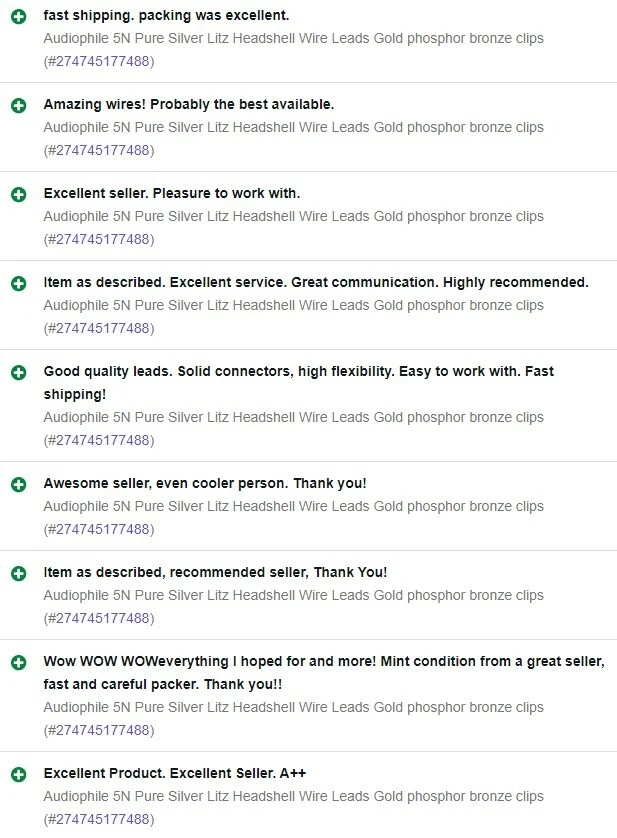Click positive icon beside "Excellent seller. Pleasure" feedback

pyautogui.click(x=18, y=194)
